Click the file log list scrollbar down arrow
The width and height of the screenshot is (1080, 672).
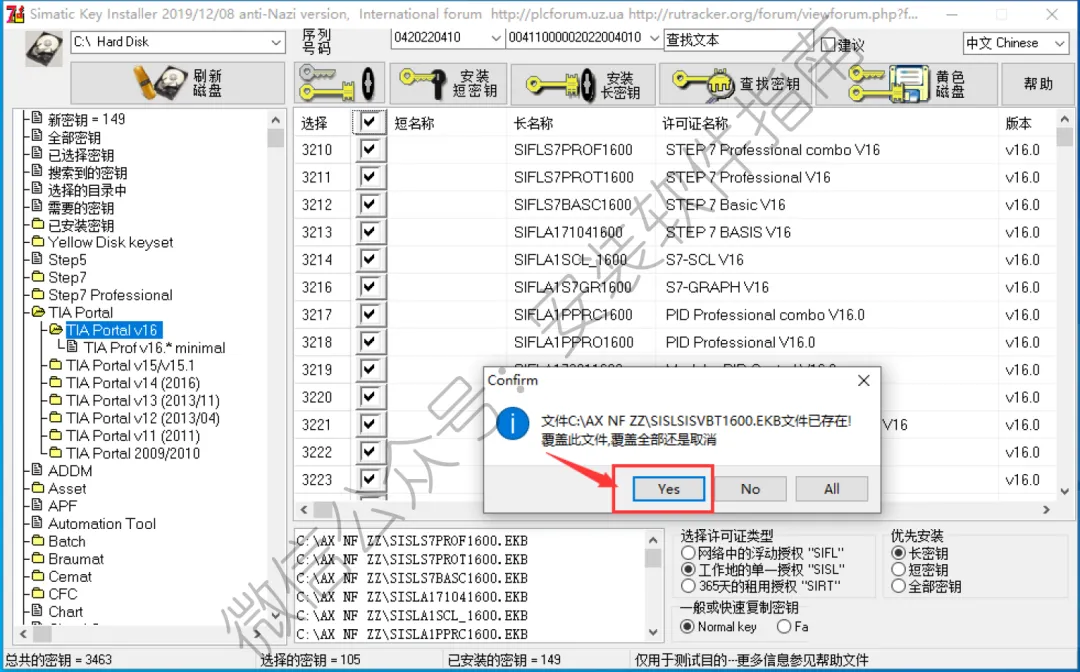click(653, 631)
